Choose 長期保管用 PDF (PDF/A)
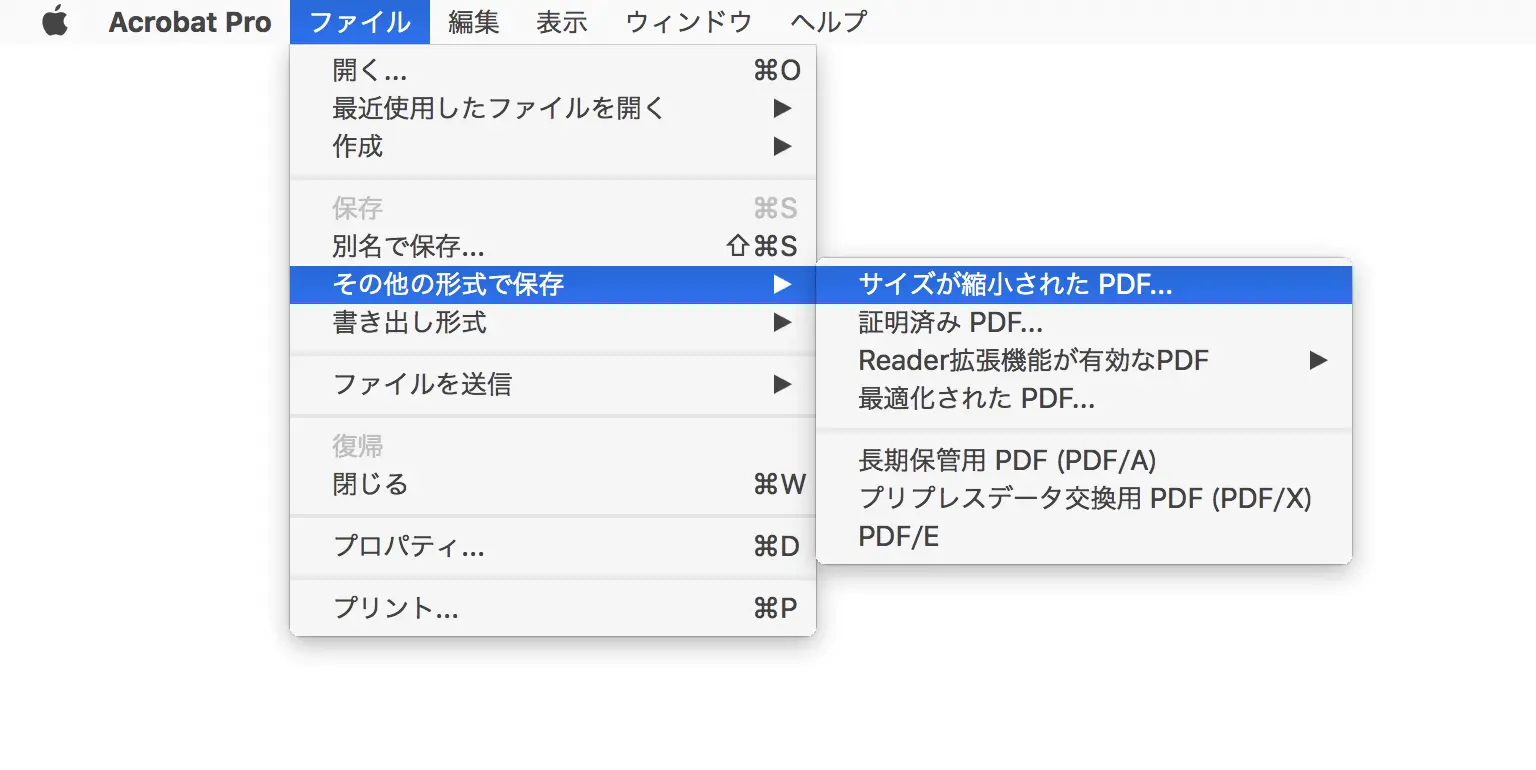The image size is (1536, 770). [1084, 460]
